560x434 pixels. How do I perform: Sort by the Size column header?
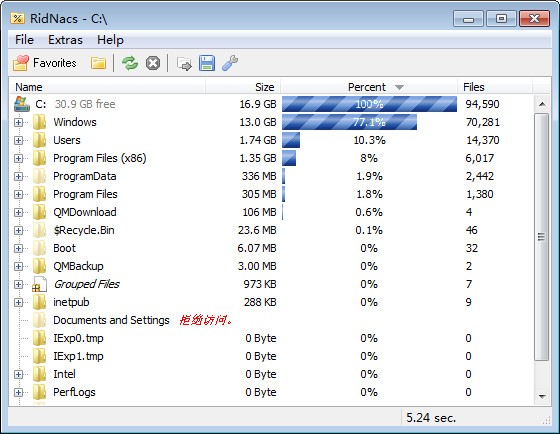(243, 87)
